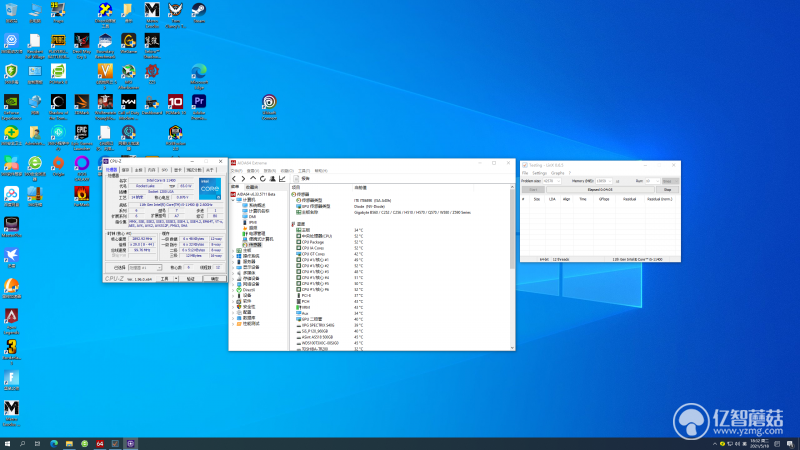Click CPU Package temperature row in AIDA64
Viewport: 800px width, 450px height.
click(330, 242)
